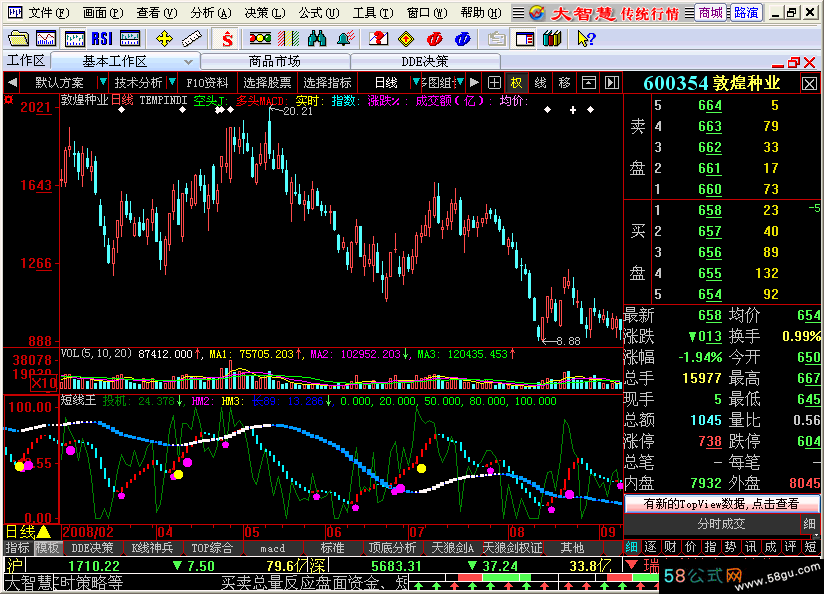Open the alarm bell alert tool
This screenshot has height=594, width=824.
[345, 38]
